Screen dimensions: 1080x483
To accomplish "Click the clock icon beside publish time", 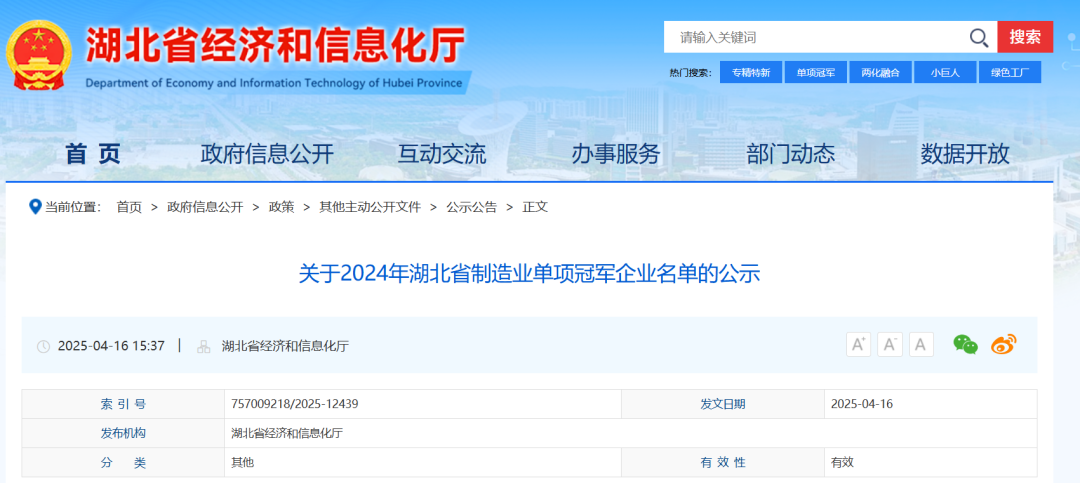I will (43, 347).
